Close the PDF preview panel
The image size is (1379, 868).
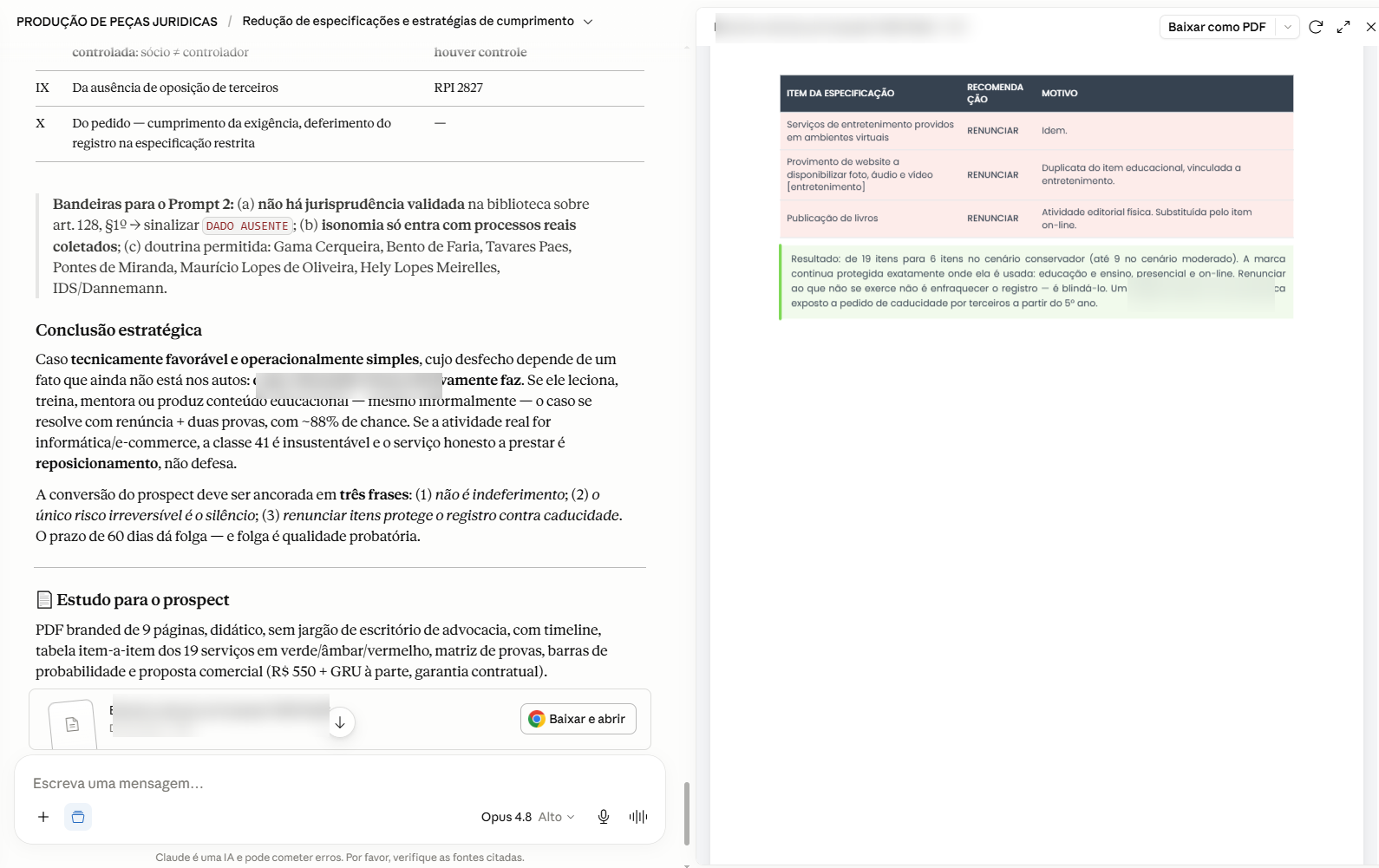click(1370, 27)
